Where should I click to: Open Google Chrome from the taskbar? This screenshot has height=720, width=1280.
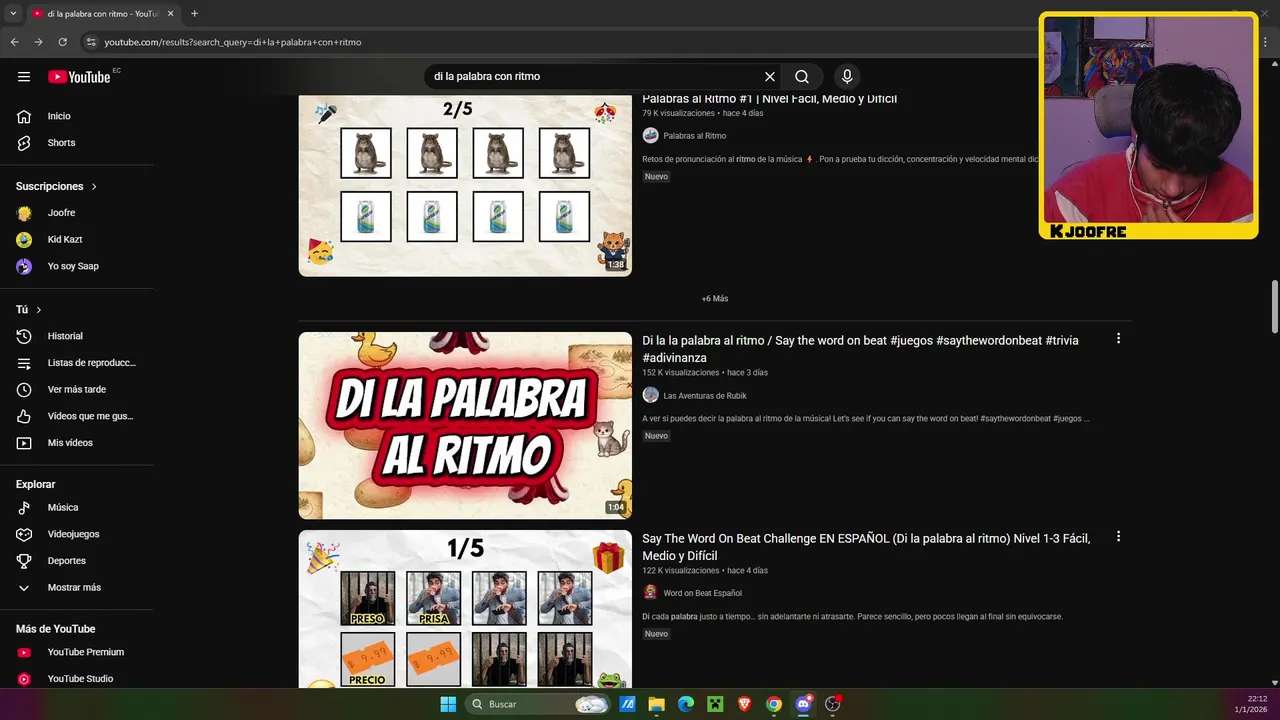click(774, 704)
